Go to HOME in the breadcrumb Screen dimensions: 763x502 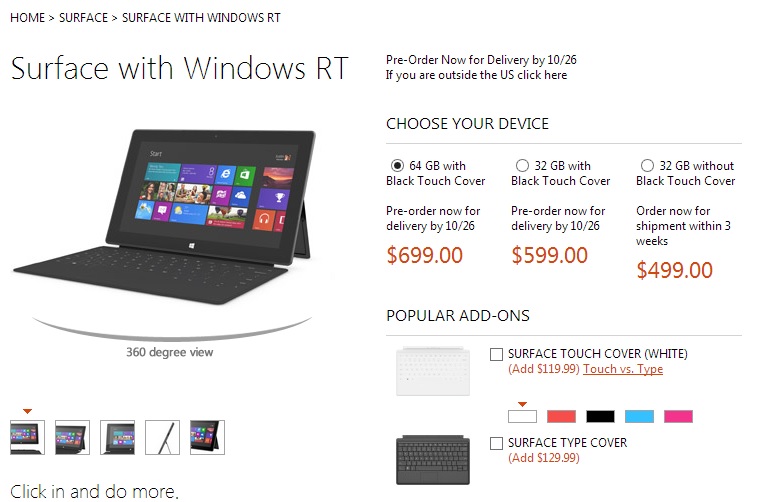27,18
